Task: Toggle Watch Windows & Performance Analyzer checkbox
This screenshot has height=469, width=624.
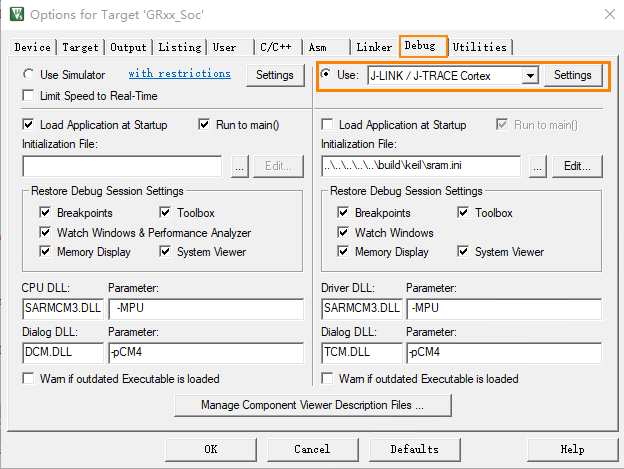Action: pyautogui.click(x=46, y=233)
